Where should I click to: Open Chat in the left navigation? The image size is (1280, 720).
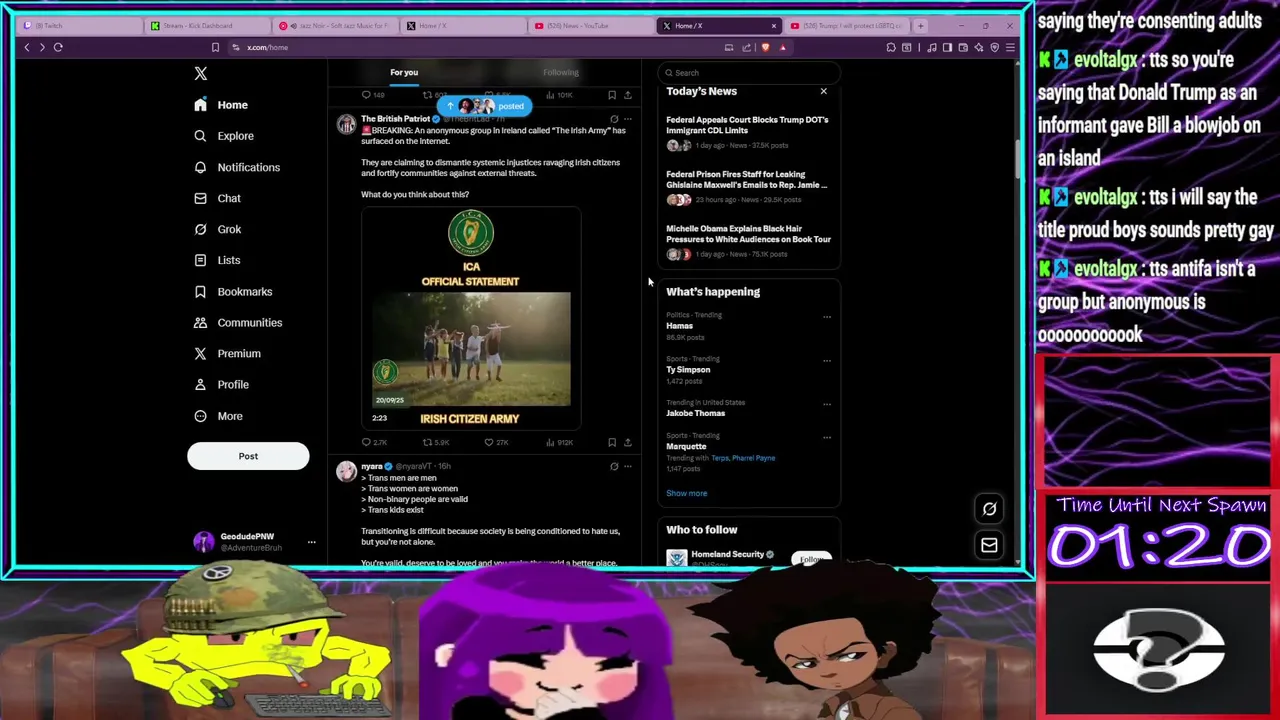(217, 198)
